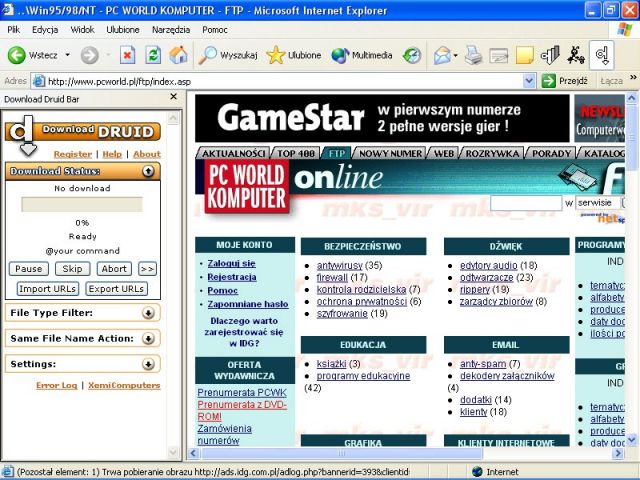This screenshot has width=640, height=480.
Task: Click the Skip button
Action: tap(72, 269)
